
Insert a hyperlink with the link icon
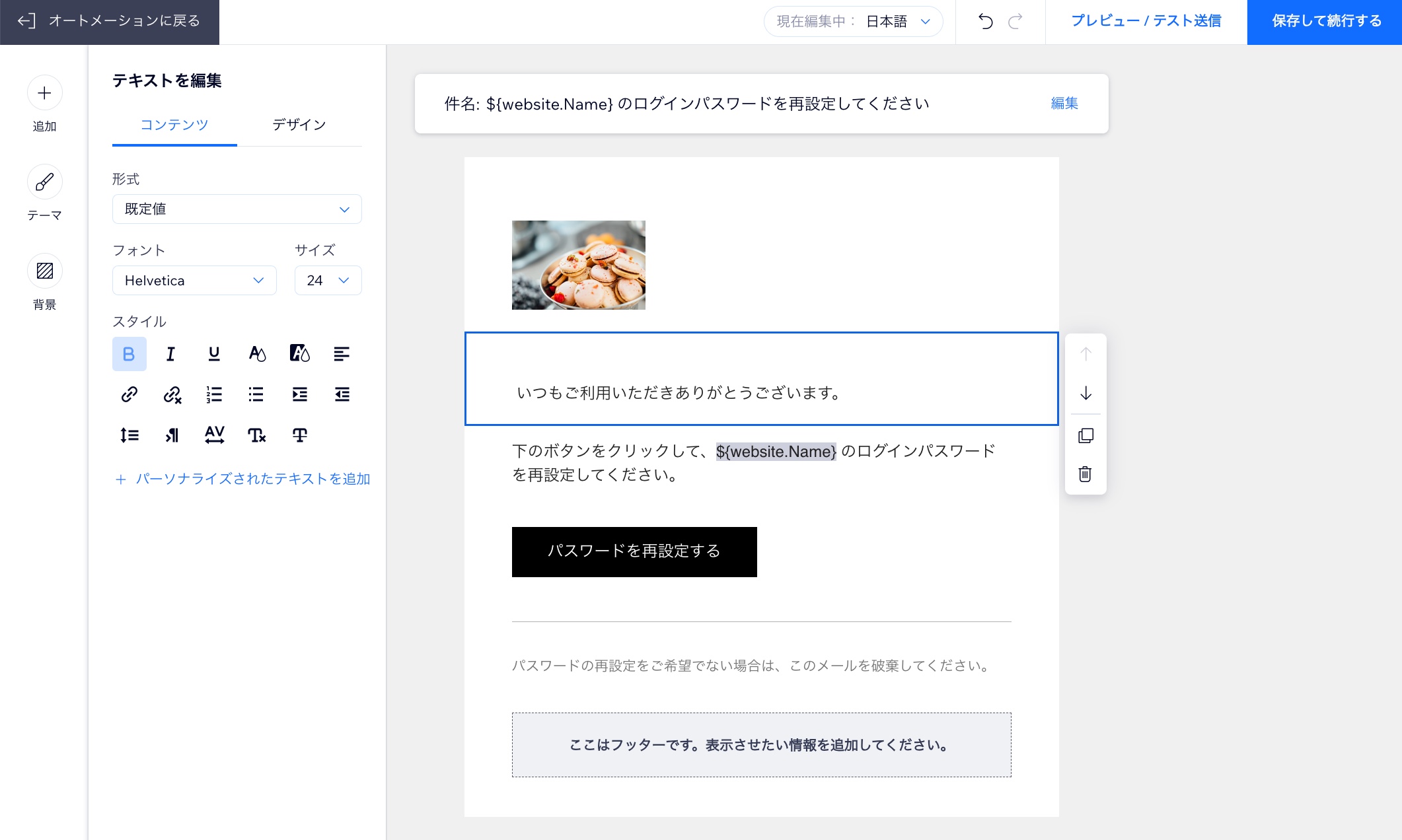(x=129, y=395)
